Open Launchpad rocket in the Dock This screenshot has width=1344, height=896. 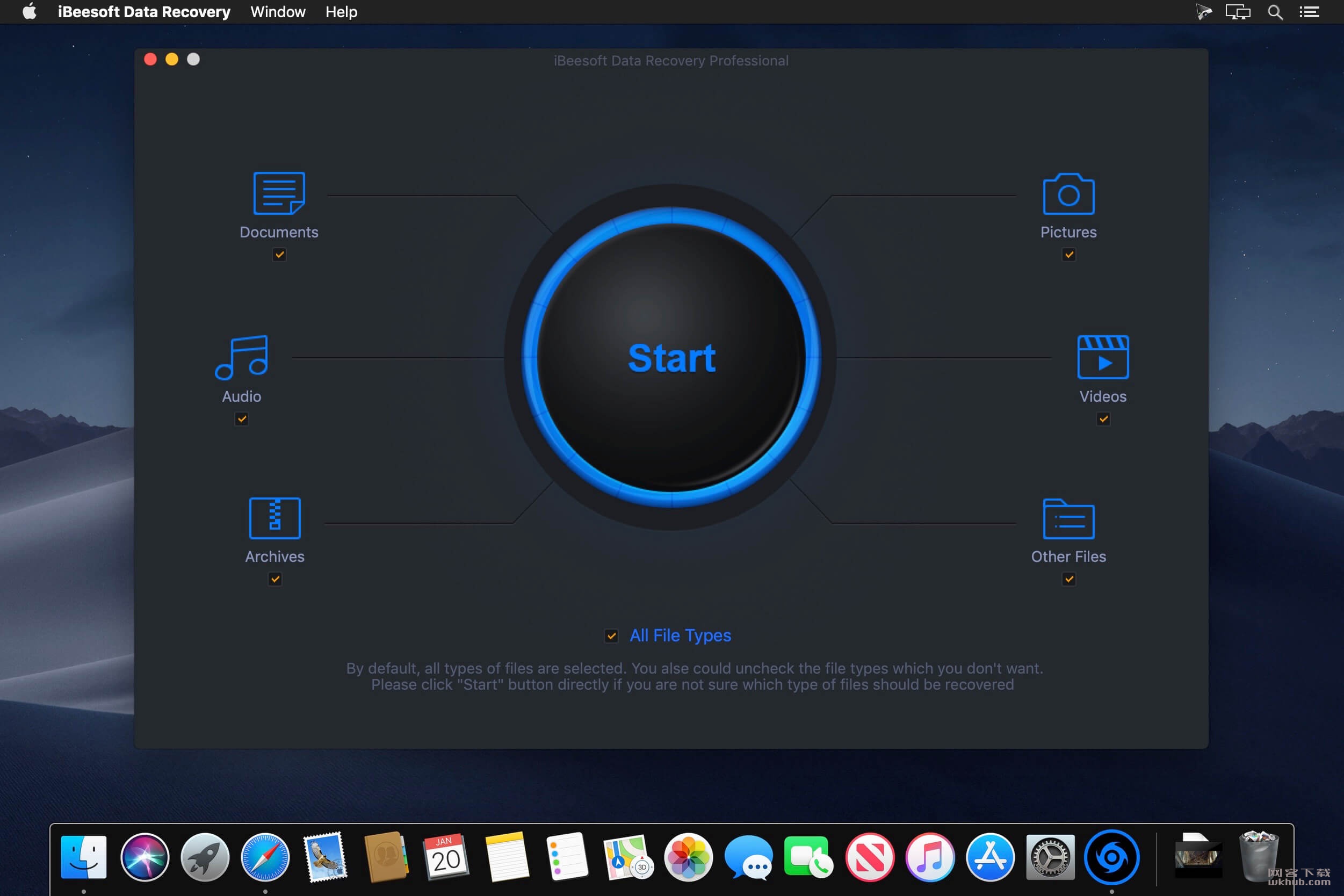click(205, 857)
